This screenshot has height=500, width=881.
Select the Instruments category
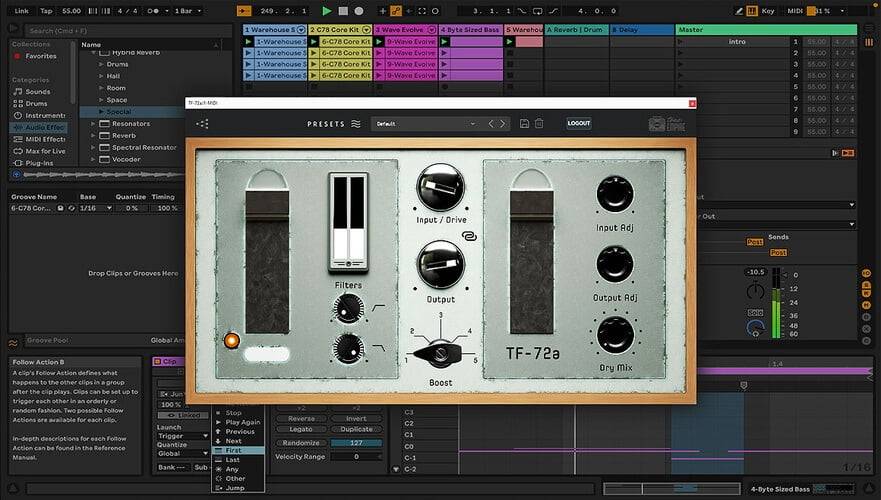[39, 115]
